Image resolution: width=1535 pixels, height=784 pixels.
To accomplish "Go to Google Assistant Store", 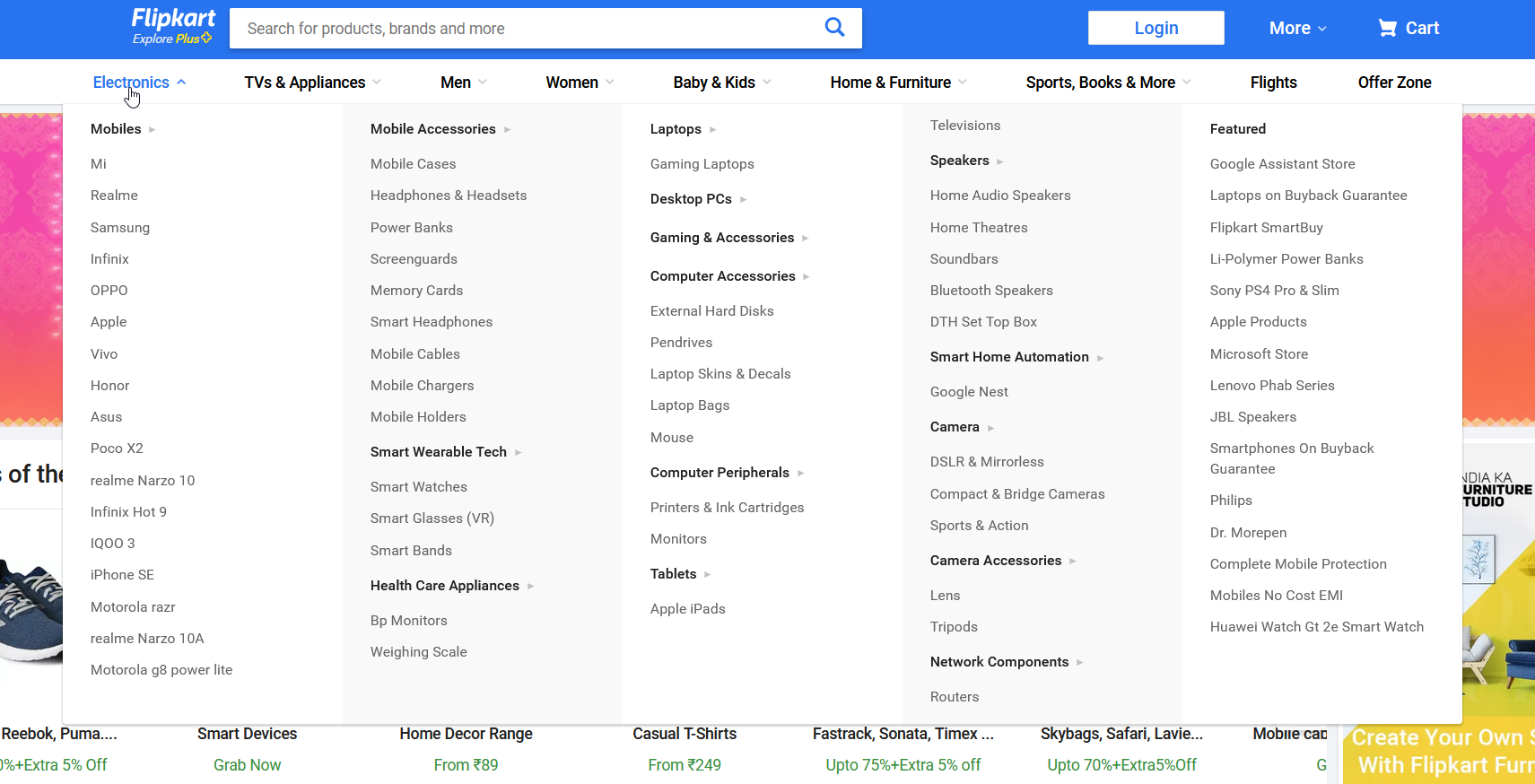I will [1282, 164].
